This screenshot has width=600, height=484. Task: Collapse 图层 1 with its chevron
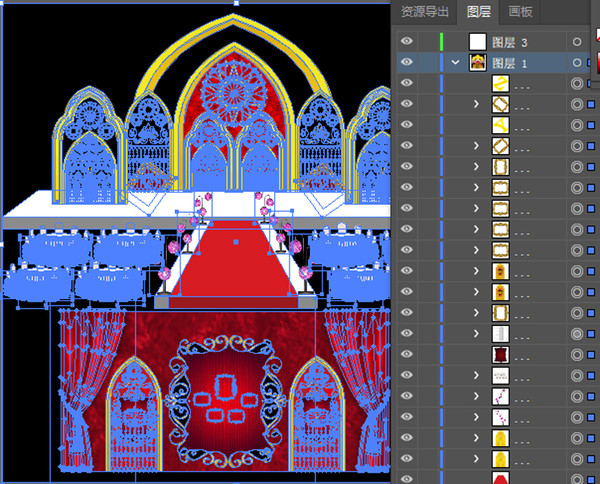tap(455, 62)
